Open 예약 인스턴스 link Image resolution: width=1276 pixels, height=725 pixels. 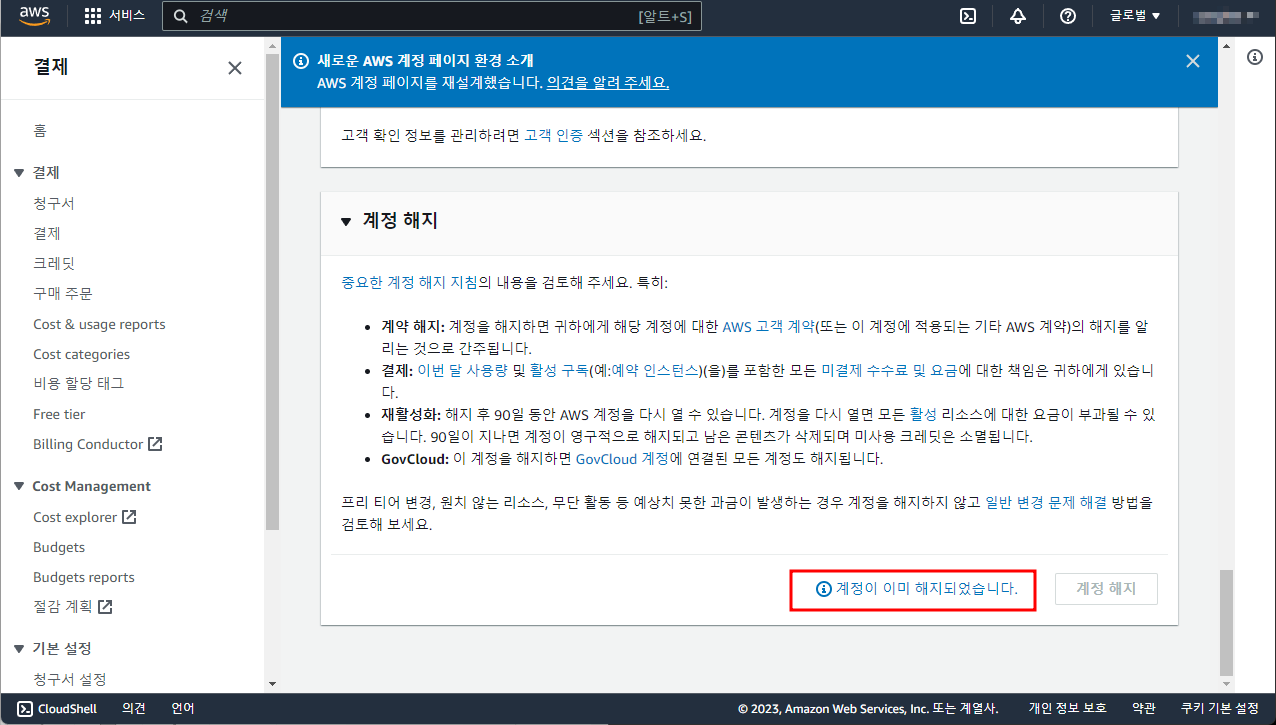point(656,370)
